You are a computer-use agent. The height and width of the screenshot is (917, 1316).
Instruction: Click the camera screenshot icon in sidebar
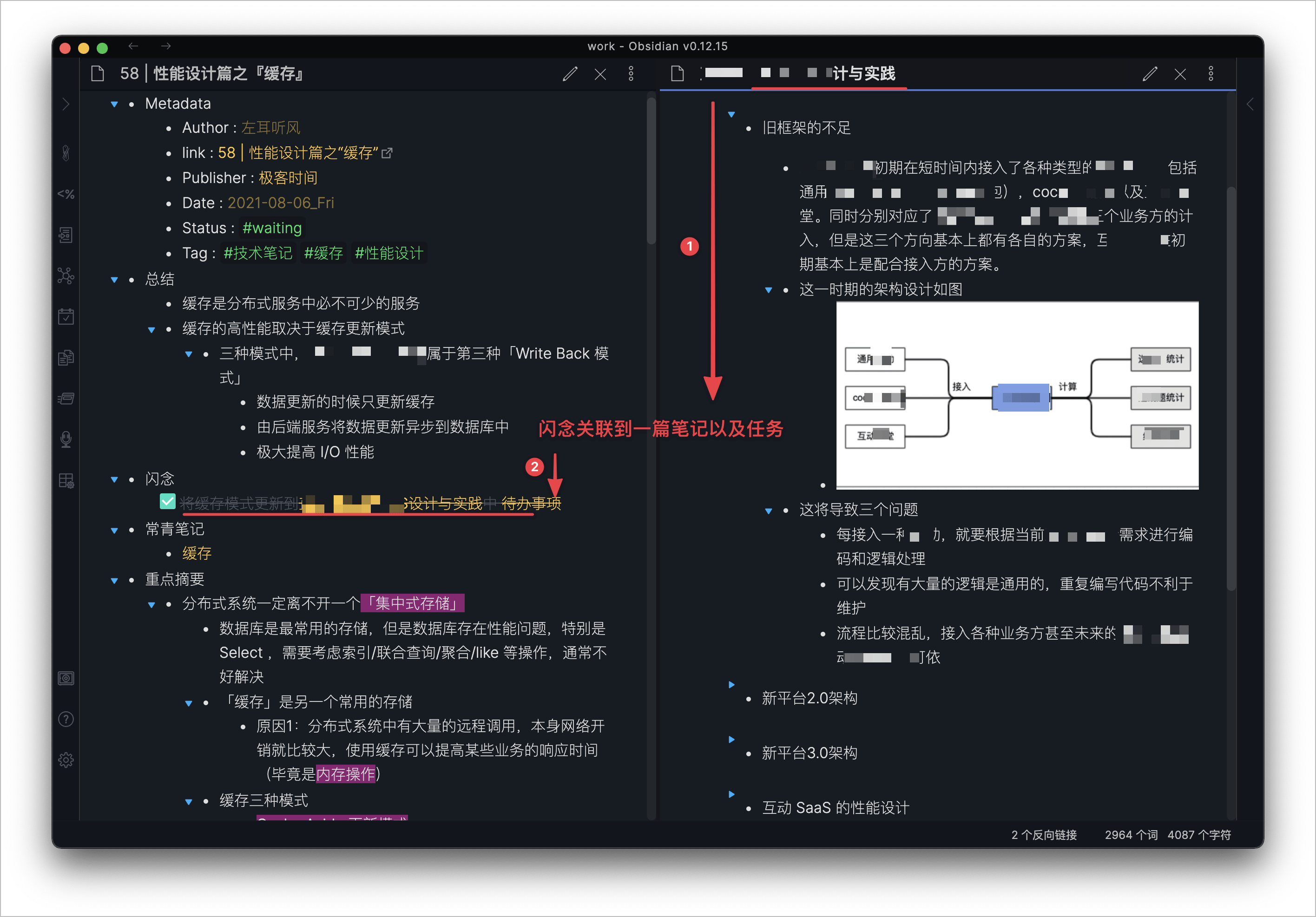66,678
